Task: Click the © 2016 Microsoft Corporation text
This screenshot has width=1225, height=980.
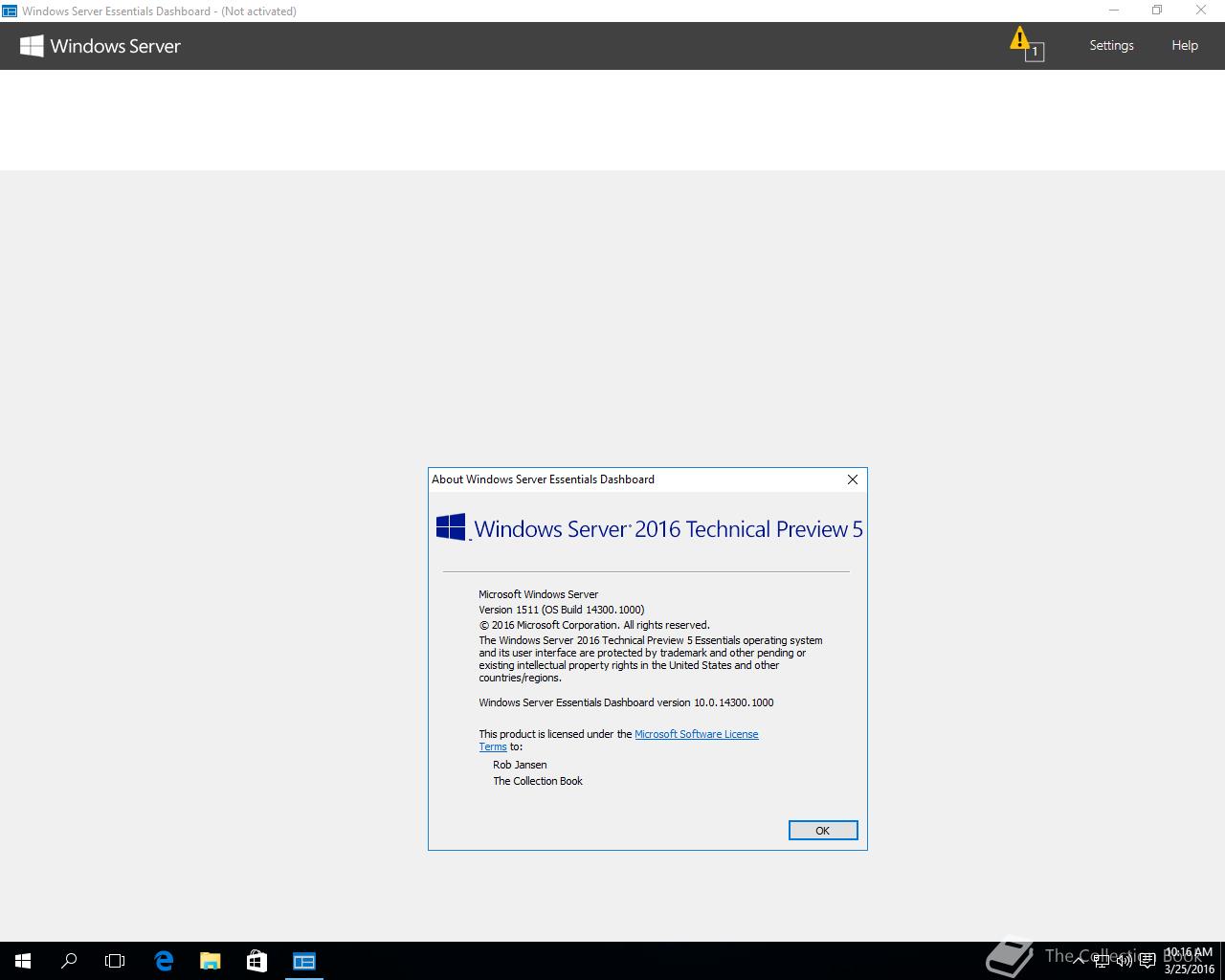Action: point(594,625)
